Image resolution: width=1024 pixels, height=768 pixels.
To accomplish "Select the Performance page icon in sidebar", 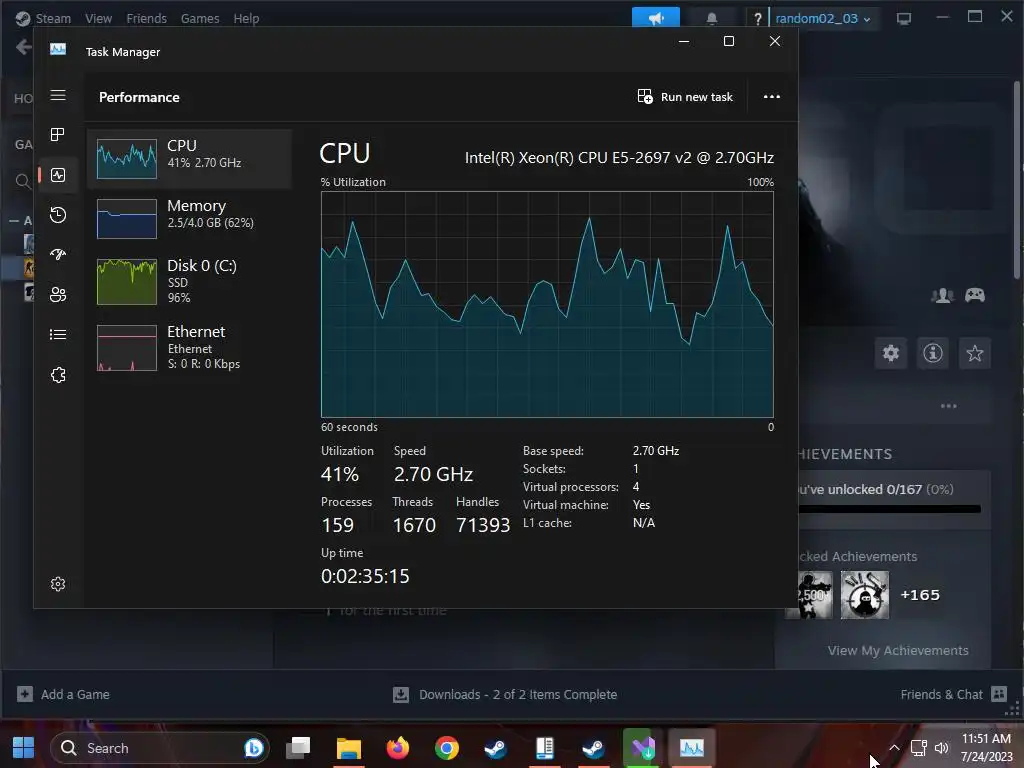I will coord(58,175).
